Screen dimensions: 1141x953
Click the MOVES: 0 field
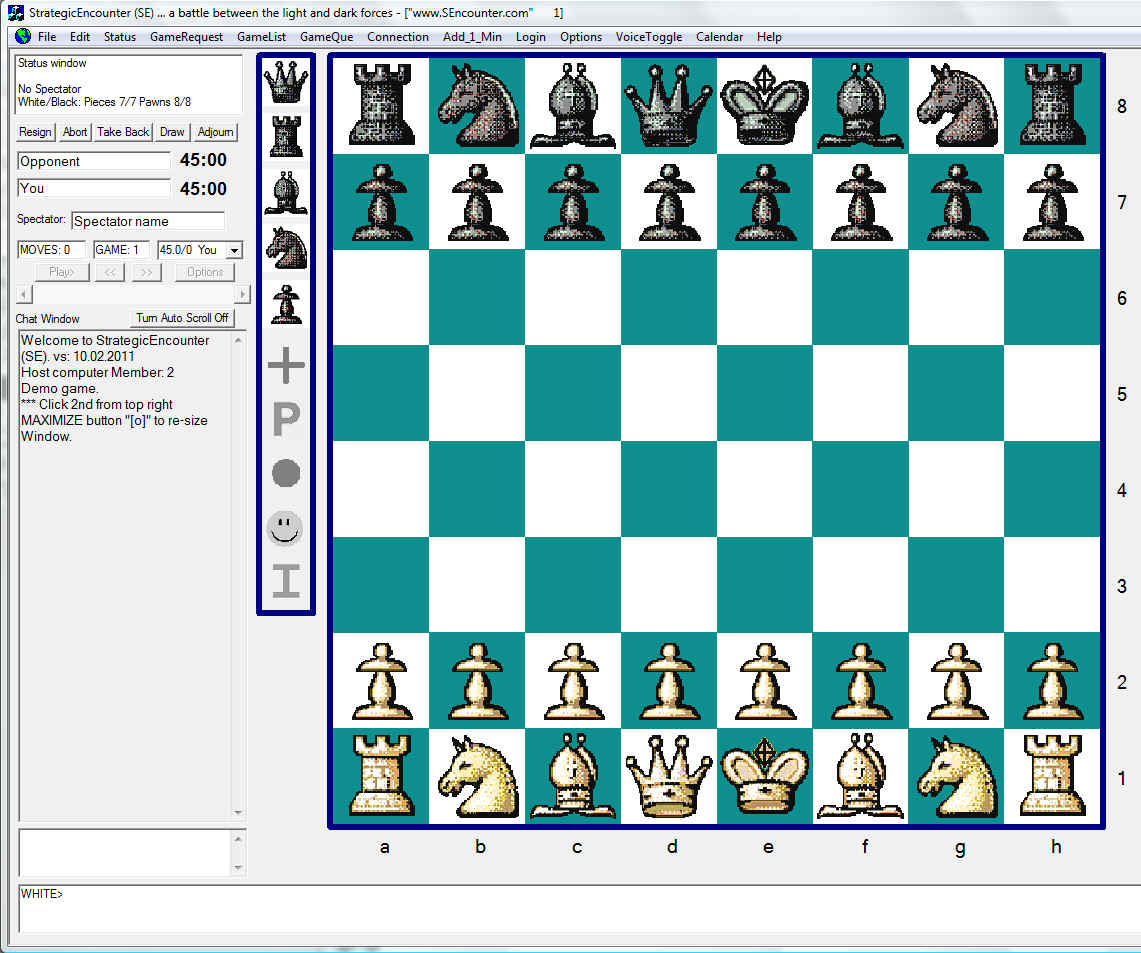[x=51, y=250]
